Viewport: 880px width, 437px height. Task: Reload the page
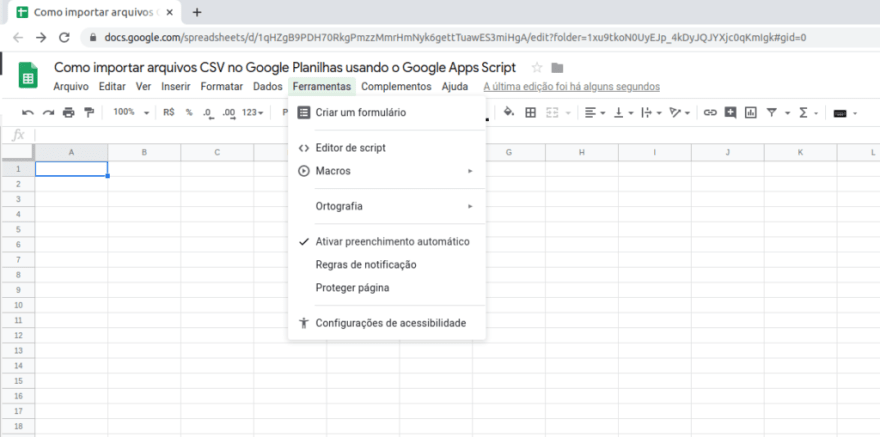tap(65, 38)
